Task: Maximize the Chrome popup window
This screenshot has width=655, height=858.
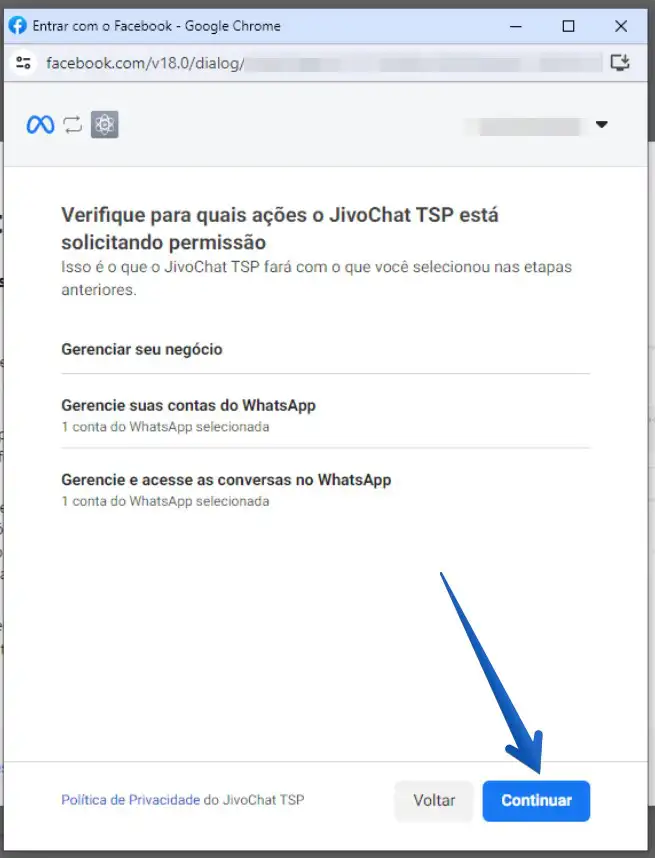Action: pos(569,26)
